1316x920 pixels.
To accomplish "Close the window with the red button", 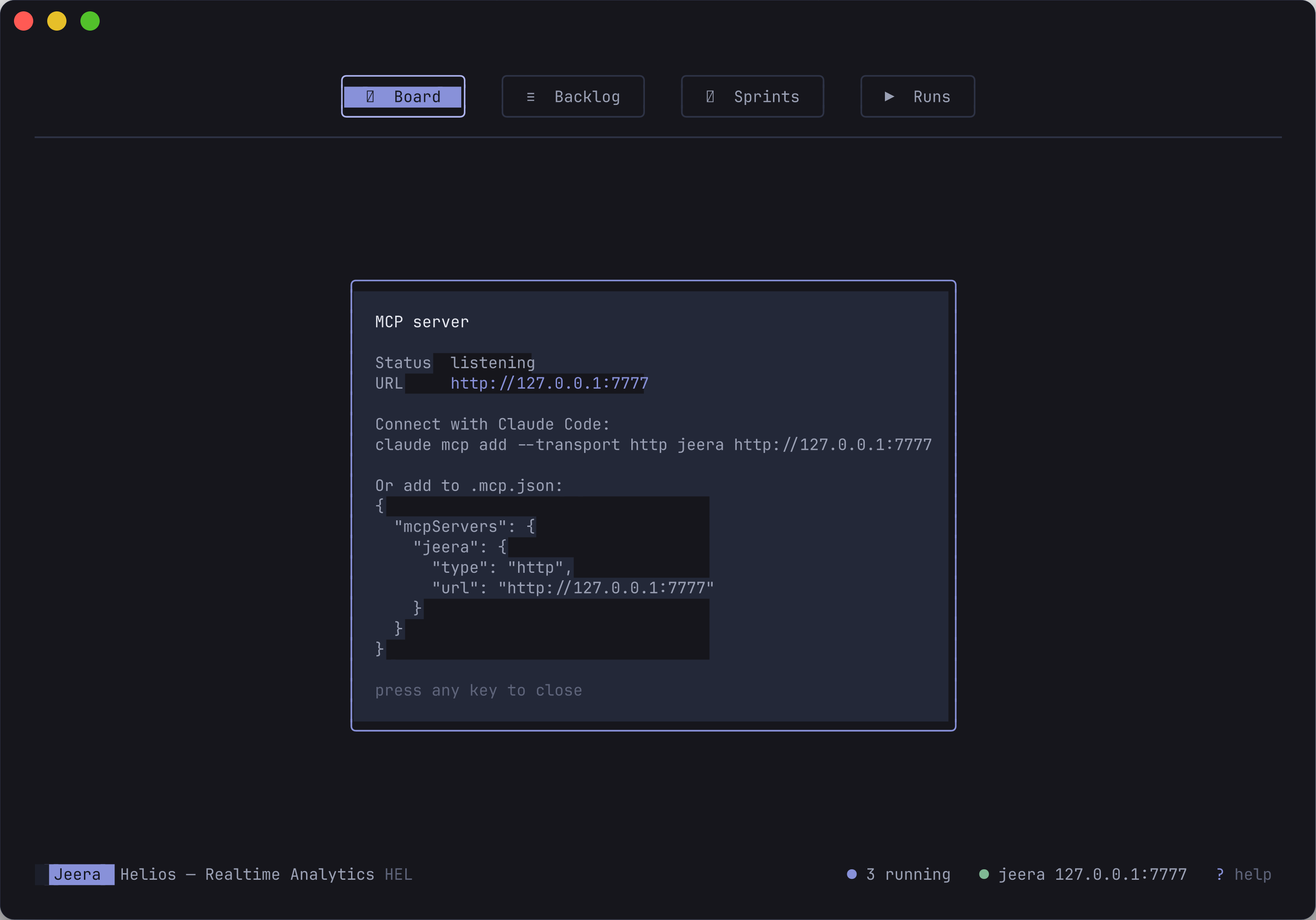I will (24, 21).
